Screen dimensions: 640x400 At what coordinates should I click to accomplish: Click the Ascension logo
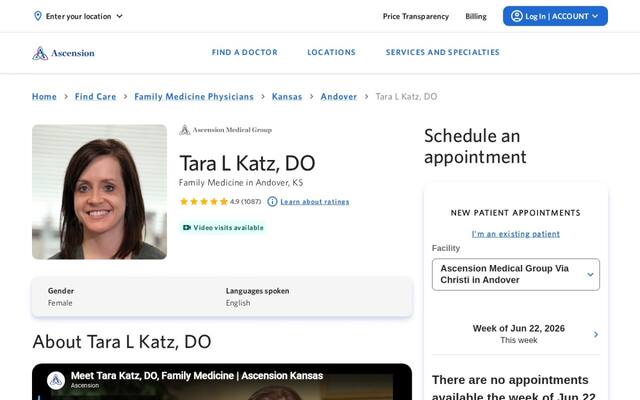[x=63, y=53]
